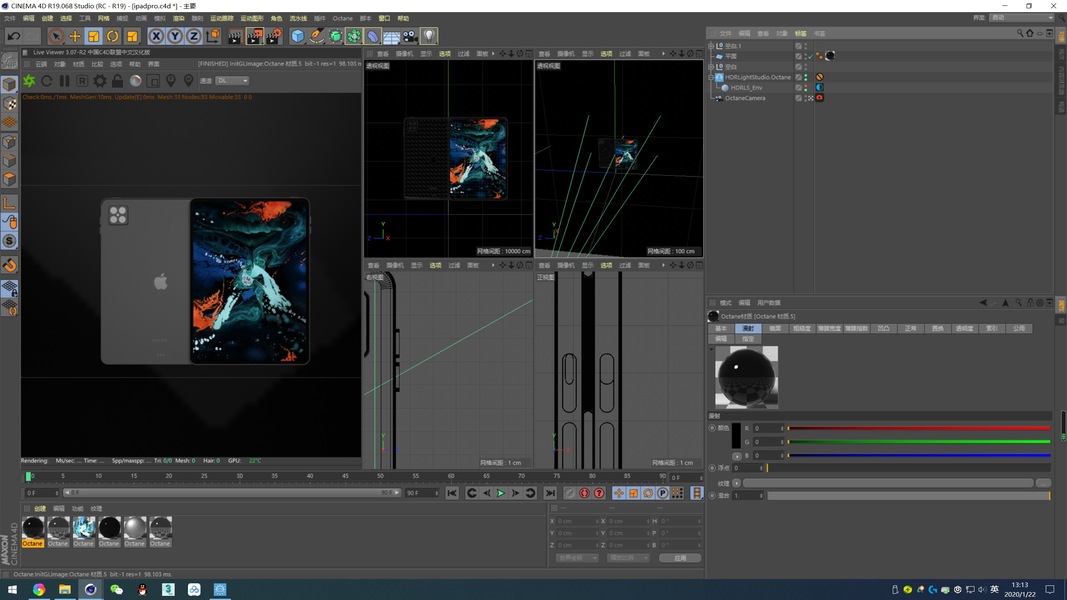The image size is (1067, 600).
Task: Pause rendering in the Live Viewer
Action: point(65,81)
